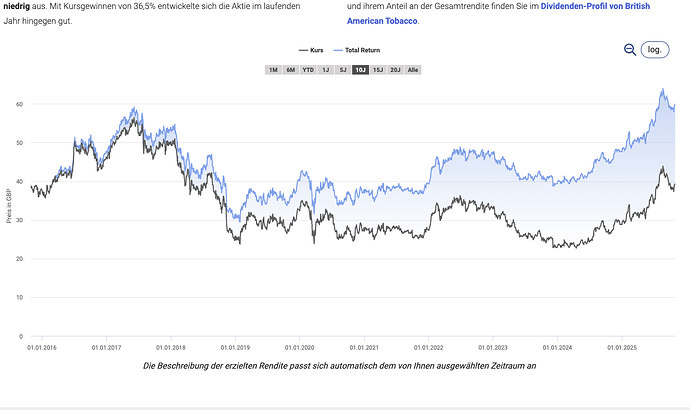Click the 01.01.2016 x-axis date label

pyautogui.click(x=43, y=348)
